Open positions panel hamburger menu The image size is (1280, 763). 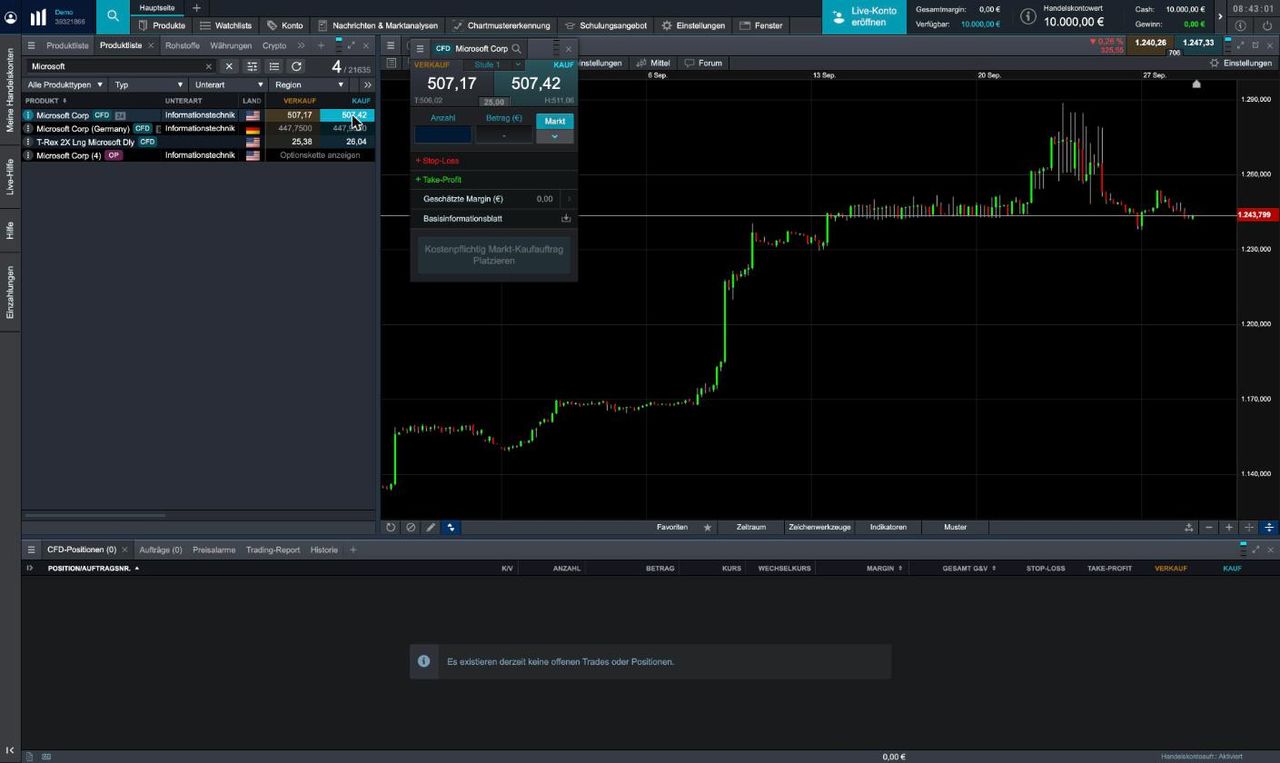point(31,550)
